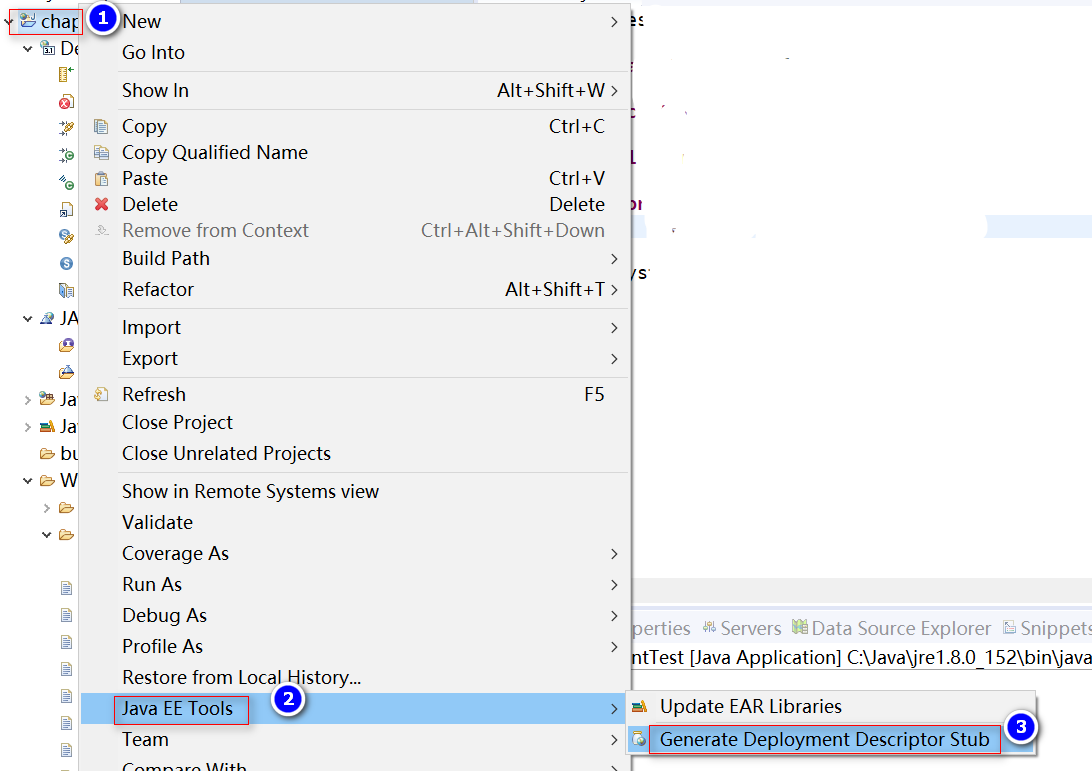The width and height of the screenshot is (1092, 771).
Task: Click the Generate Deployment Descriptor Stub icon
Action: coord(639,739)
